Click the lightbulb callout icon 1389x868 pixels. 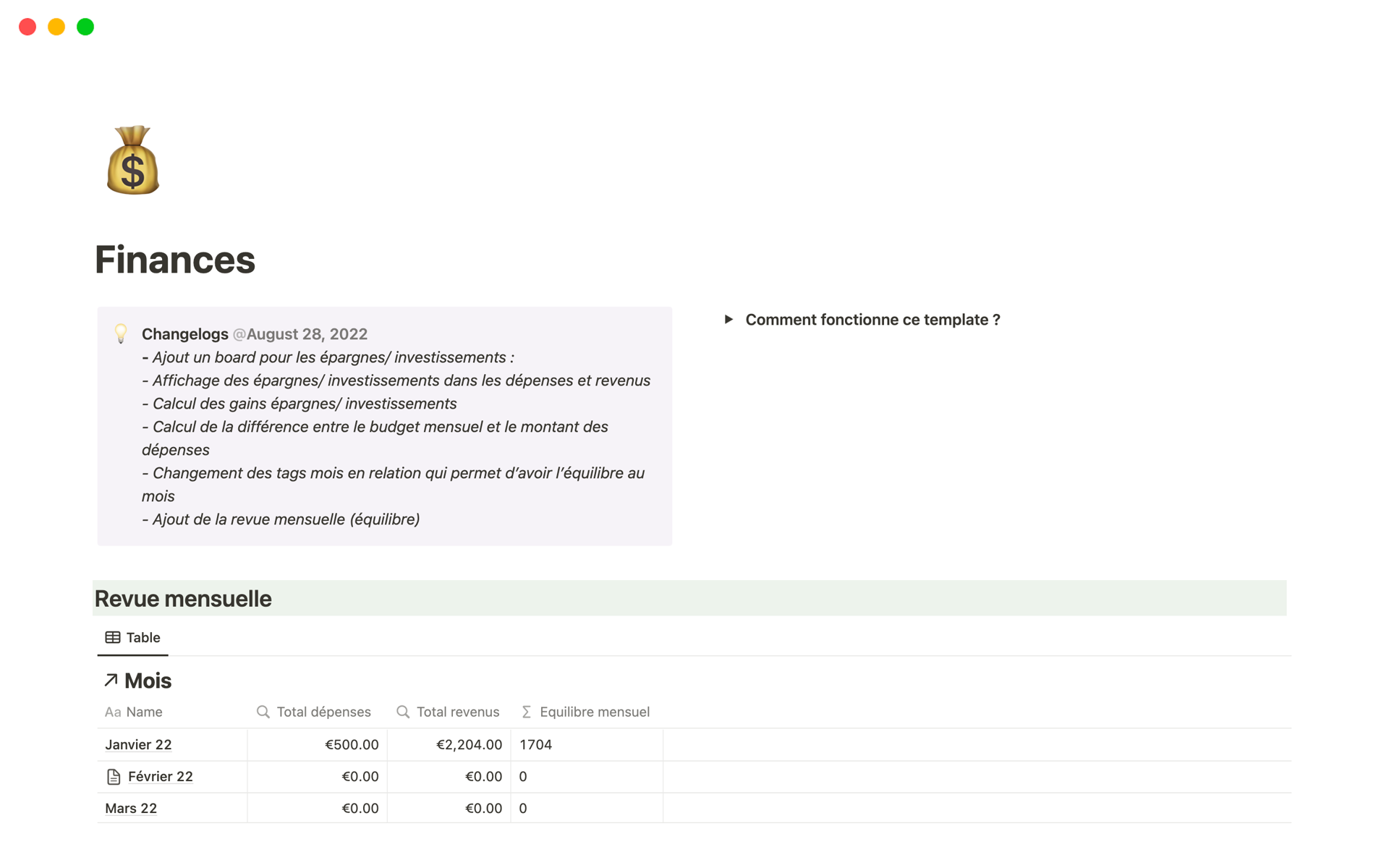pos(121,333)
